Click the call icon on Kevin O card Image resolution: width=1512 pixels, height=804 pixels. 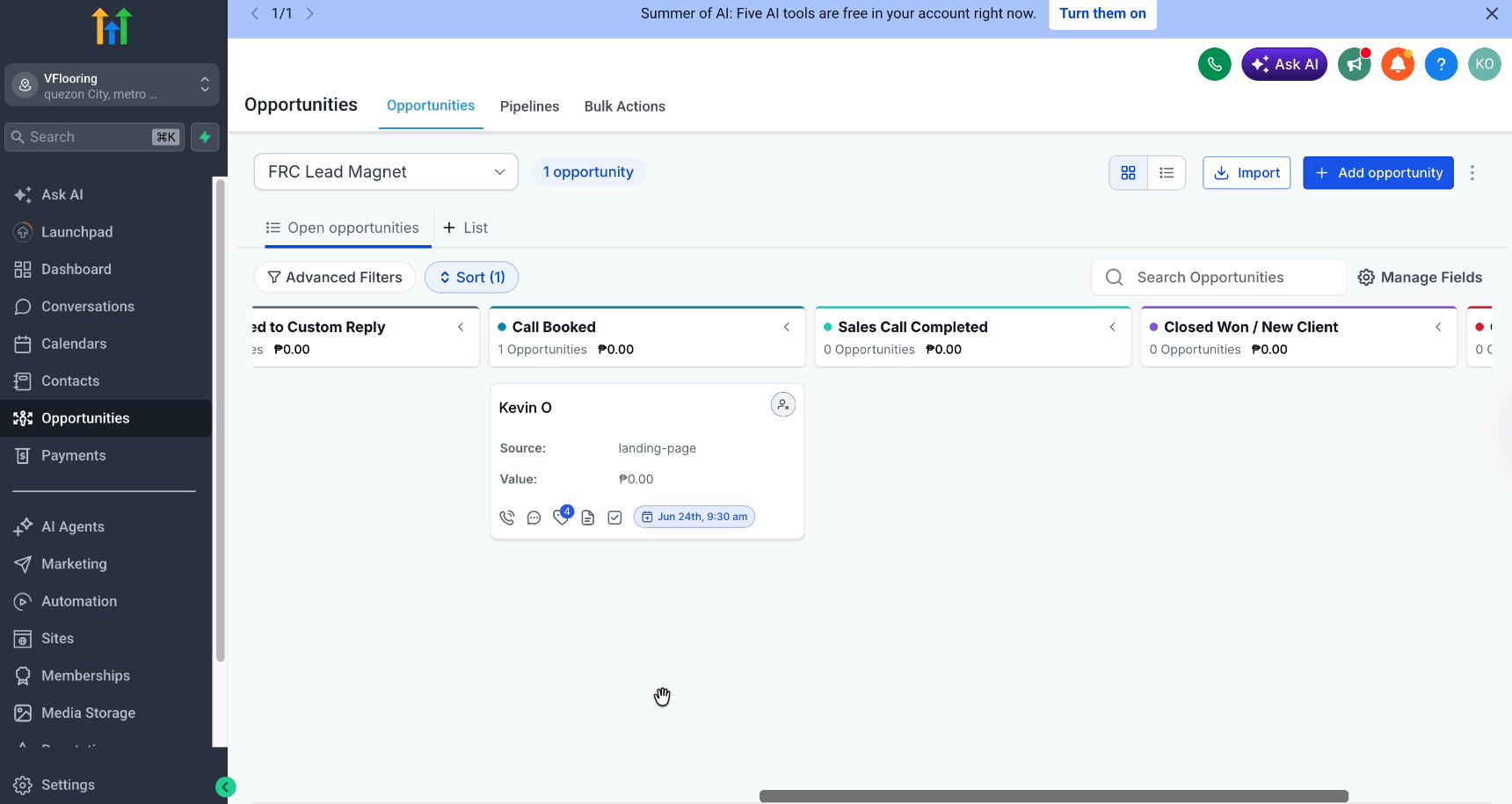point(507,518)
